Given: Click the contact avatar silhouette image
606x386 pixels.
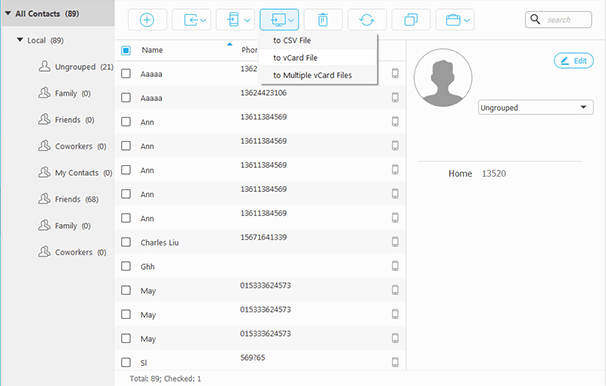Looking at the screenshot, I should tap(443, 78).
